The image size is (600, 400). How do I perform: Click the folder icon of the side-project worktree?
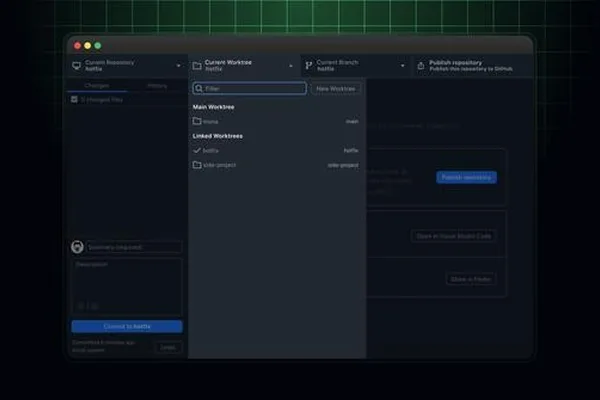197,165
